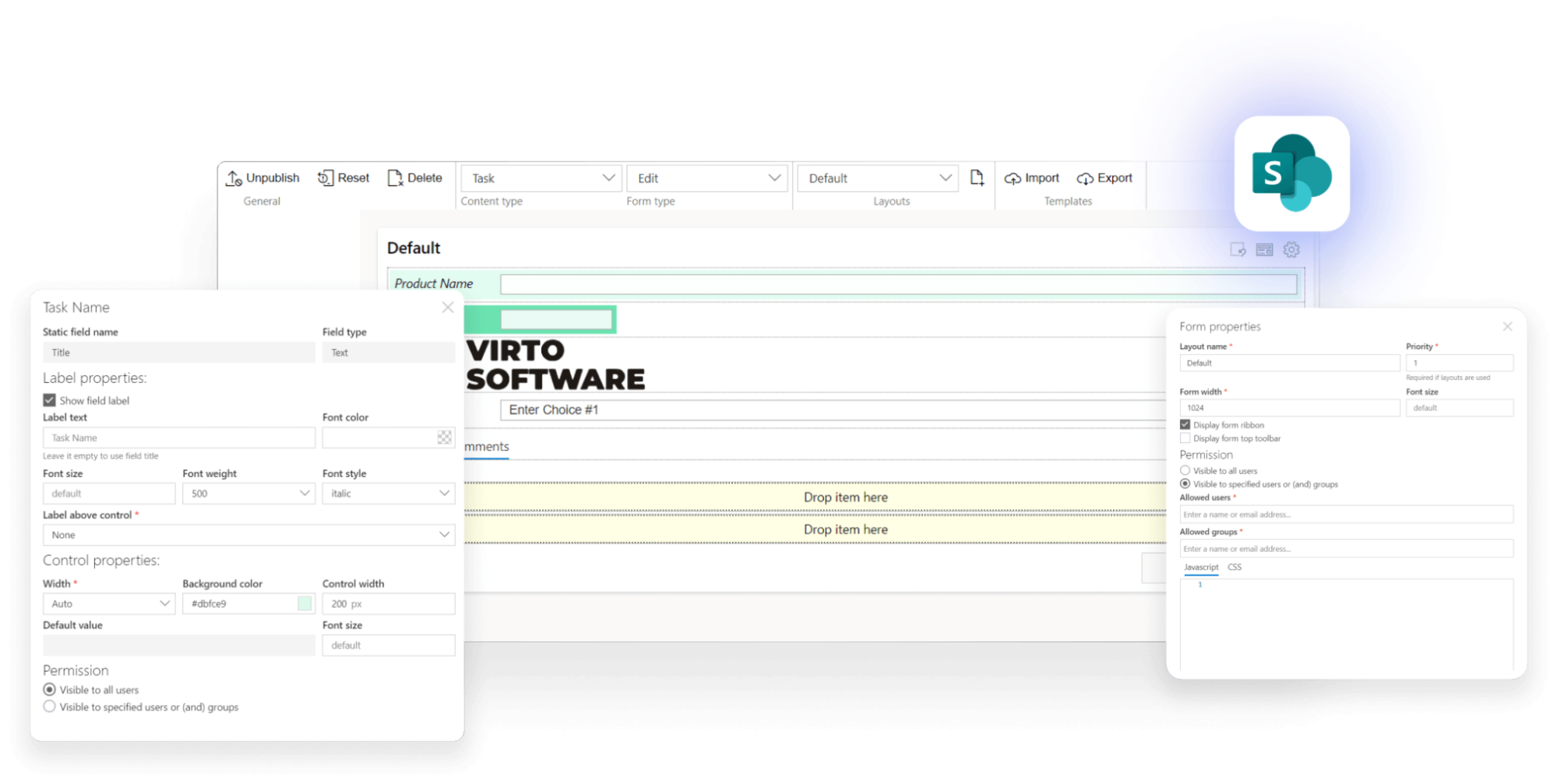The image size is (1557, 784).
Task: Click the new layout page icon
Action: 977,178
